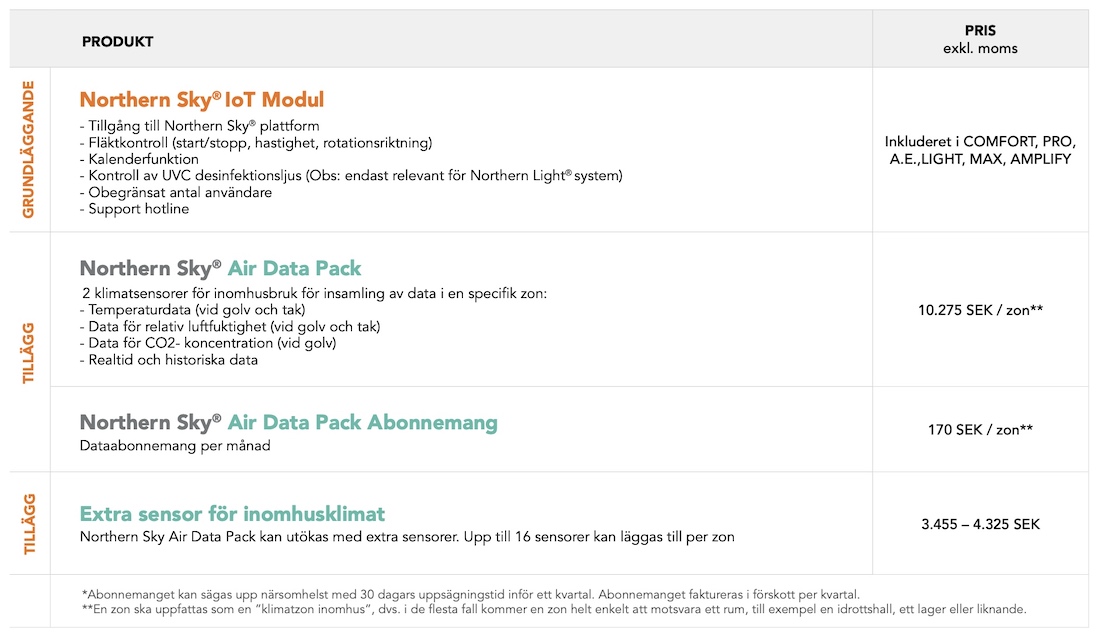Select the vertical GRUNDLÄGGANDE label
The width and height of the screenshot is (1100, 636).
click(29, 149)
